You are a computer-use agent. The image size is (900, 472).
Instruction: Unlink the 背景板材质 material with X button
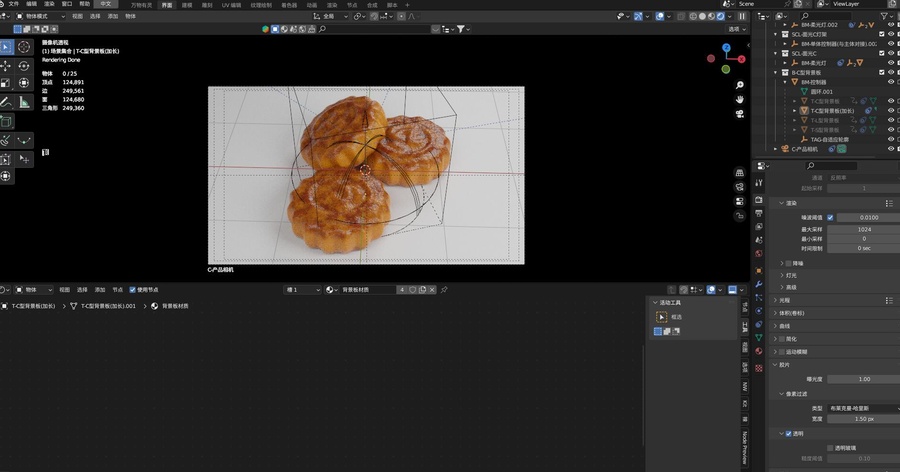point(432,290)
